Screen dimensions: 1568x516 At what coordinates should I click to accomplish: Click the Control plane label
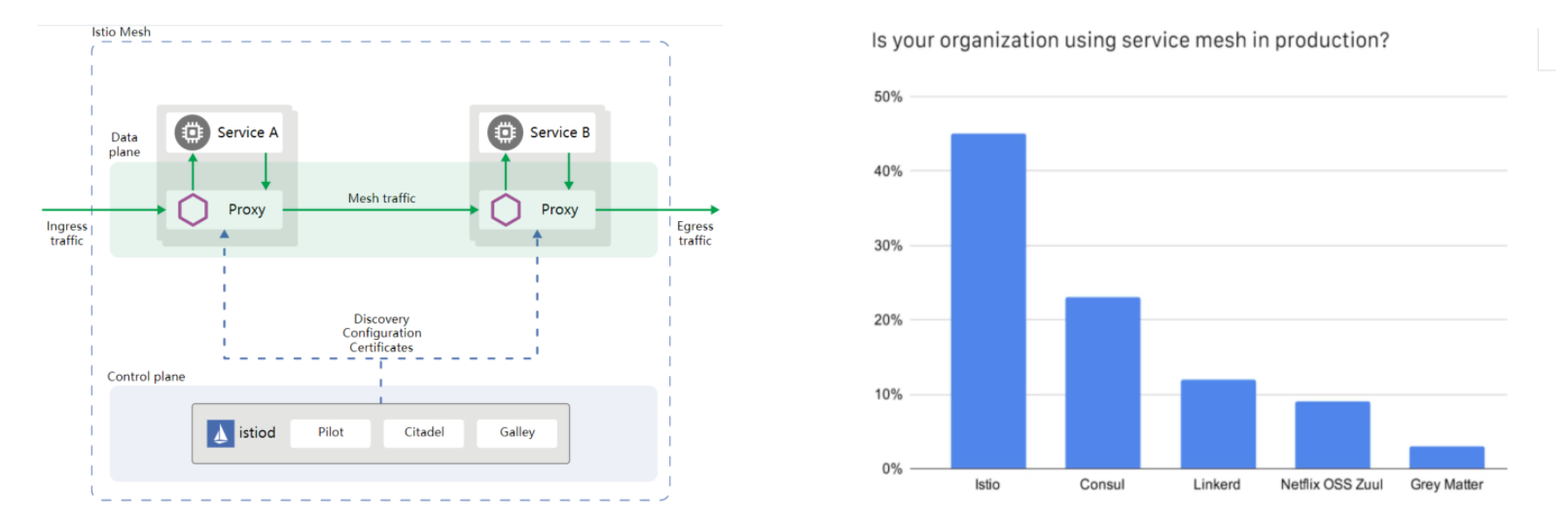coord(146,377)
